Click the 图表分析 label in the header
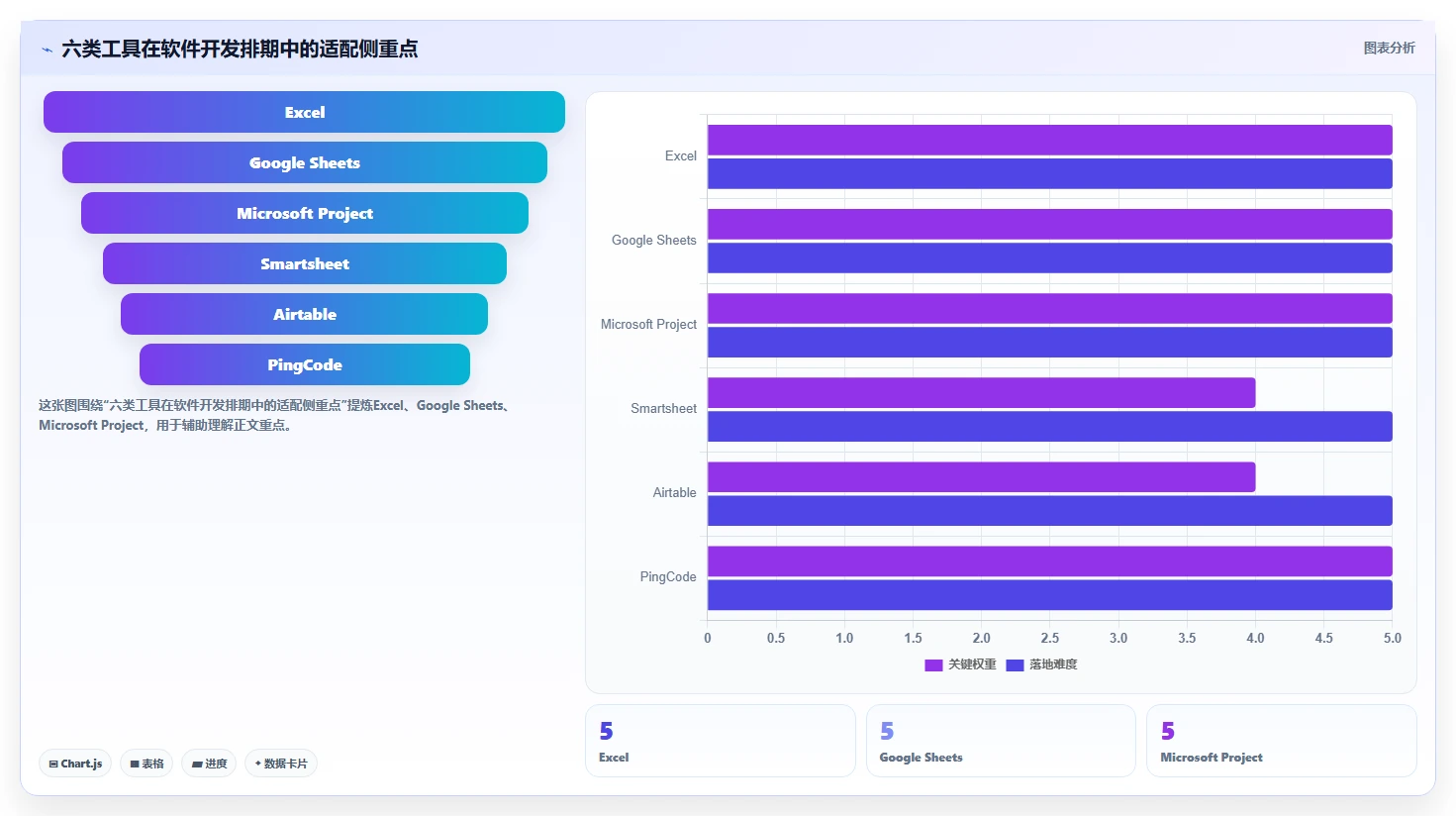Image resolution: width=1456 pixels, height=816 pixels. click(1389, 48)
